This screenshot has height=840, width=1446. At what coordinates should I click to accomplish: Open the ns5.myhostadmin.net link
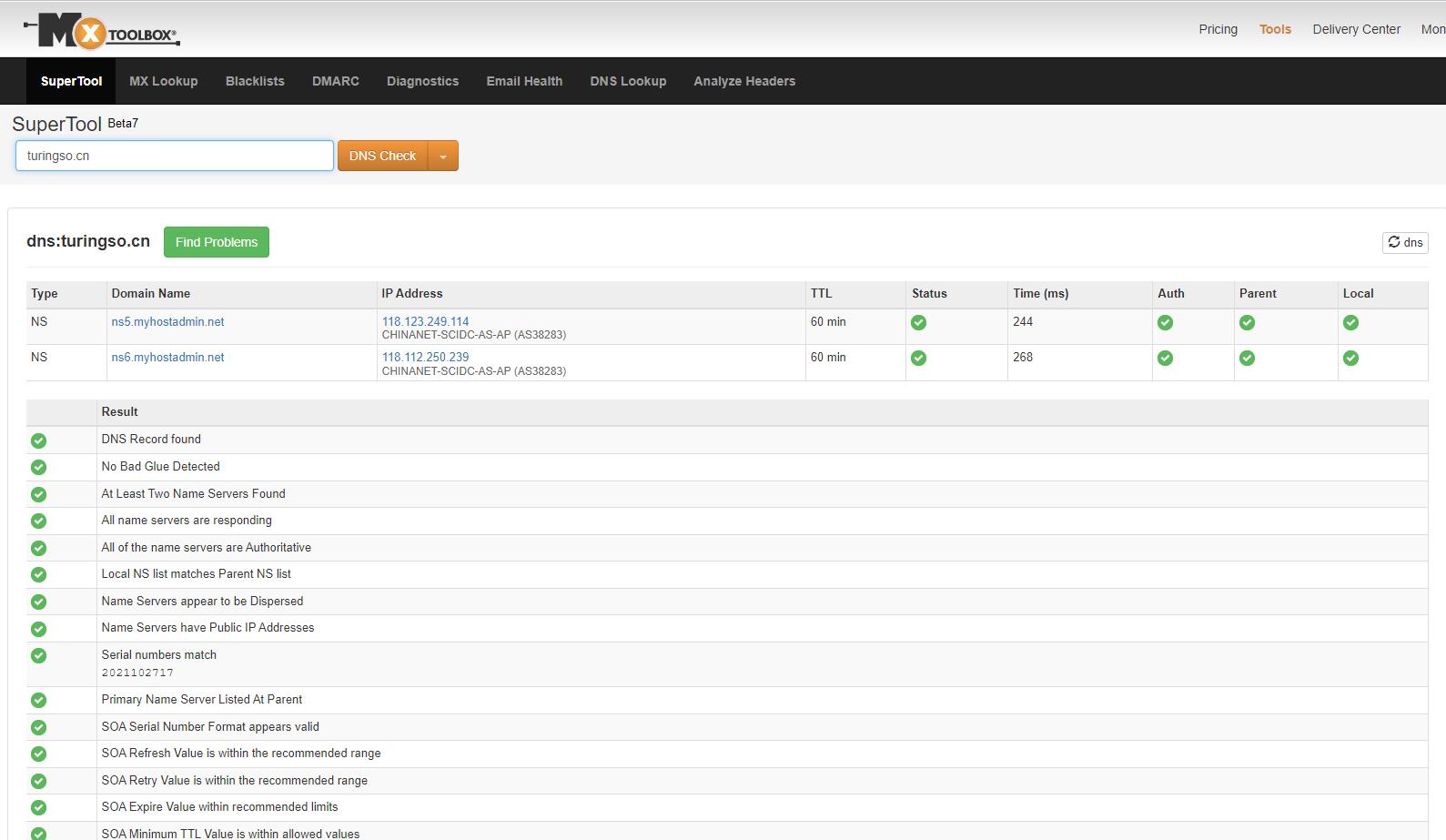click(167, 321)
